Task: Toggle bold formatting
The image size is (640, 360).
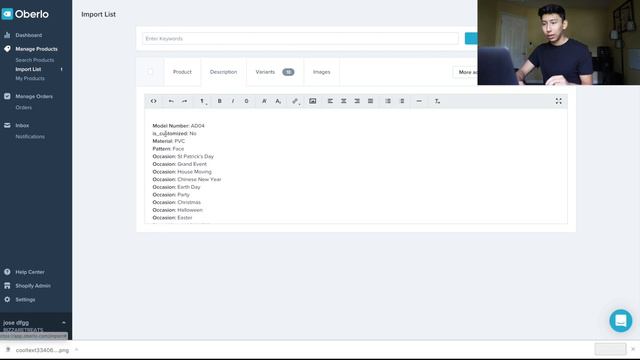Action: click(220, 101)
